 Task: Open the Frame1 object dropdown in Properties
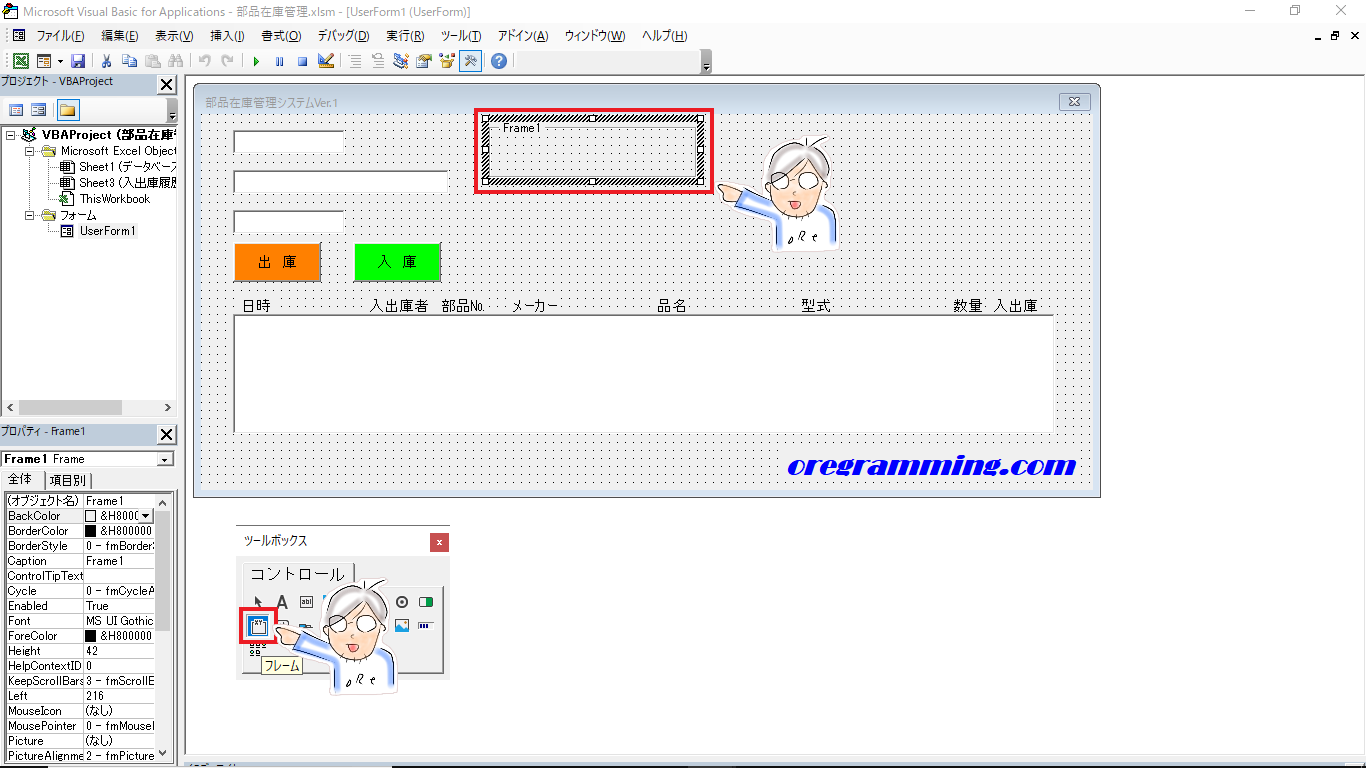[165, 459]
